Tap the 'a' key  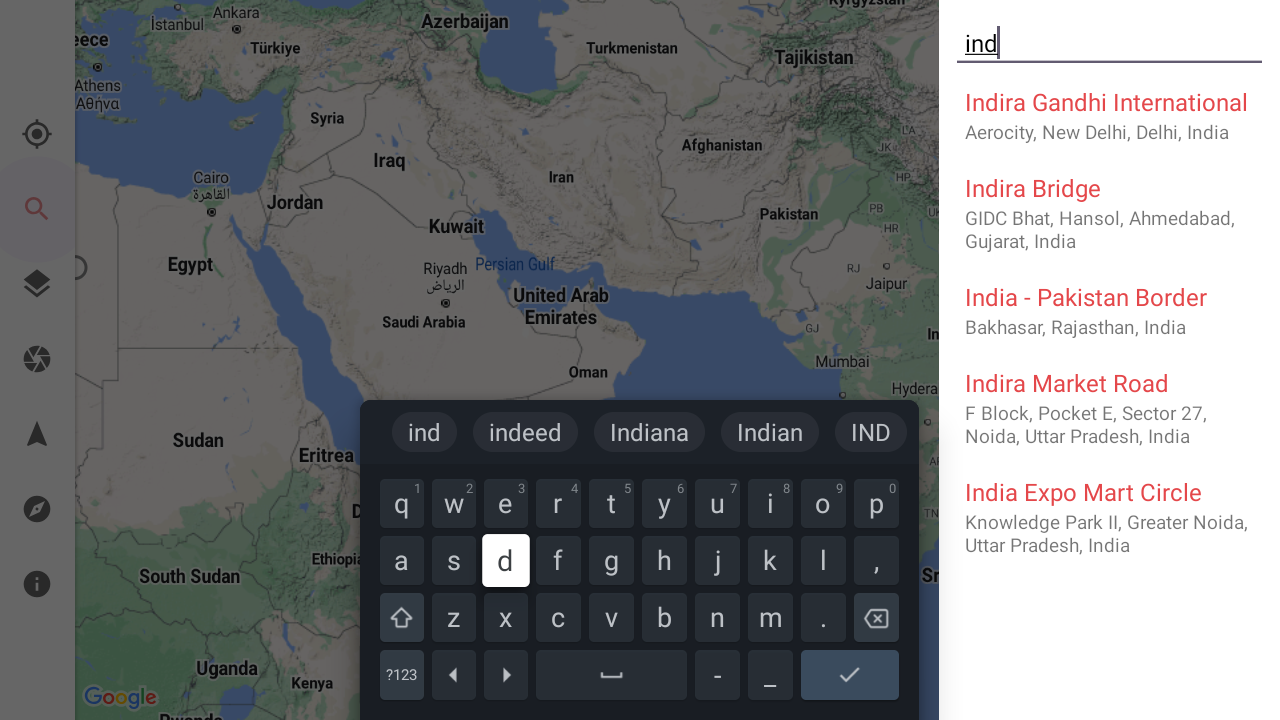coord(402,561)
